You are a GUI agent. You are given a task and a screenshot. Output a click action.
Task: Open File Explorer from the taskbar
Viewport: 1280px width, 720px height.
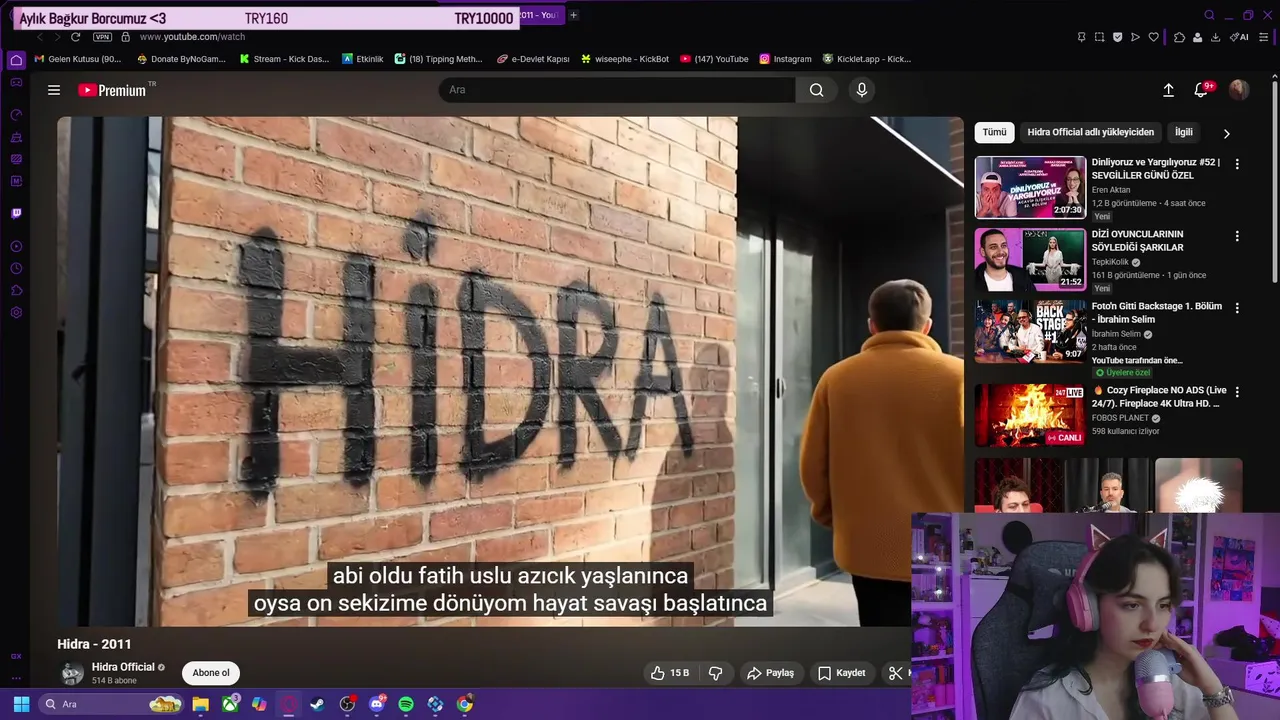200,704
